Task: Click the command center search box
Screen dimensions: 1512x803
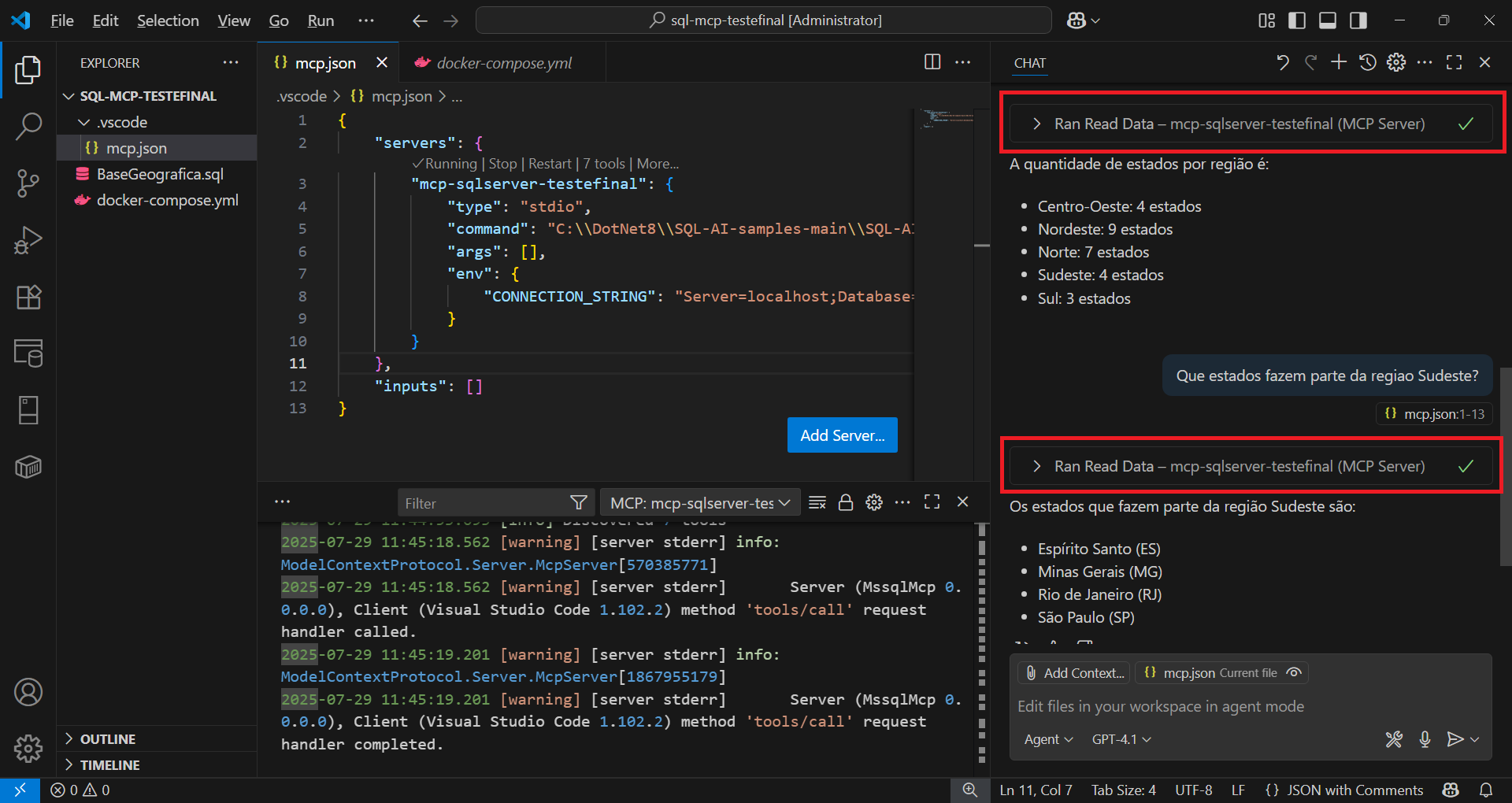Action: tap(763, 20)
